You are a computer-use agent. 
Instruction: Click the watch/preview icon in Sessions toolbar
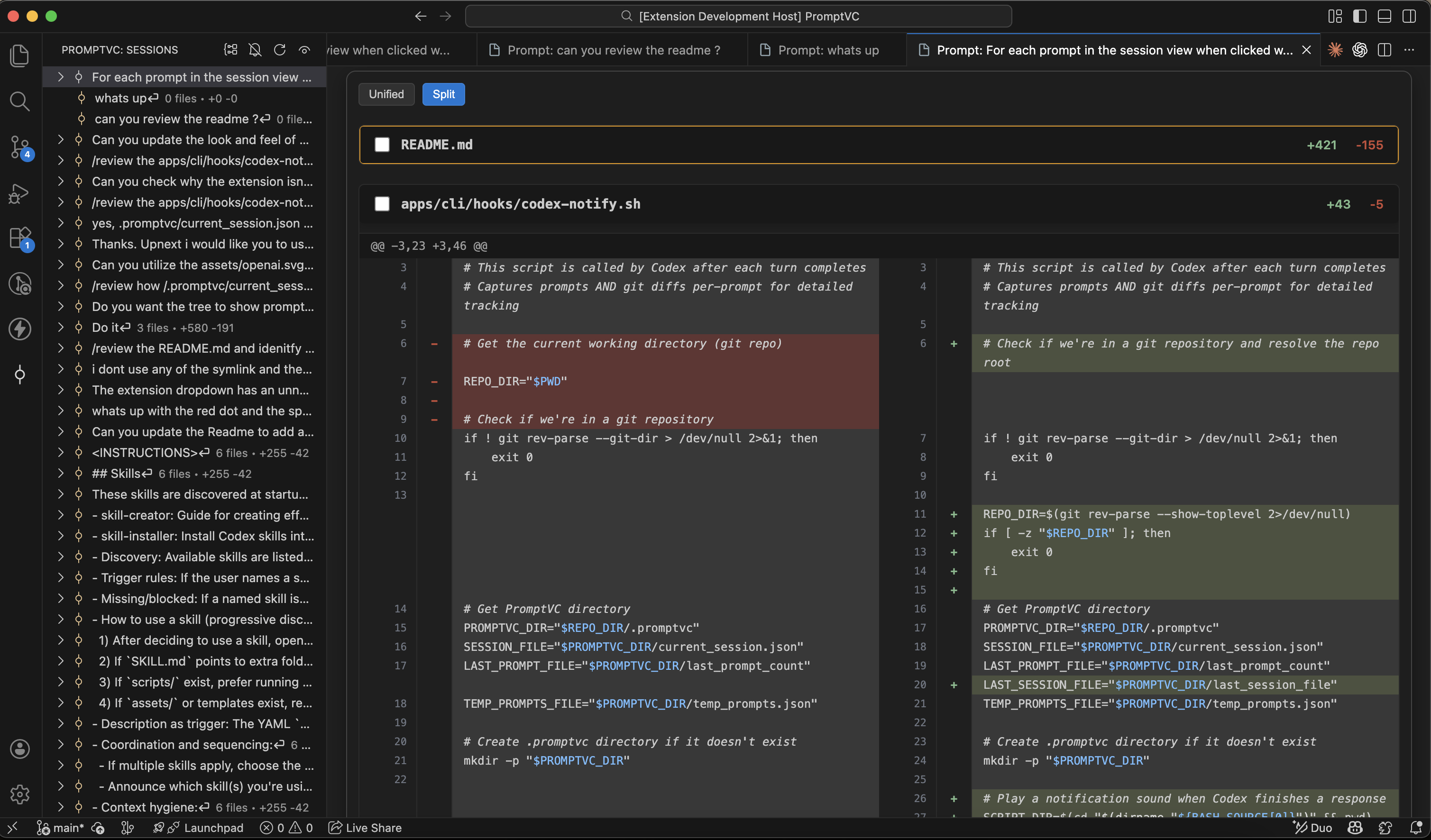coord(304,51)
